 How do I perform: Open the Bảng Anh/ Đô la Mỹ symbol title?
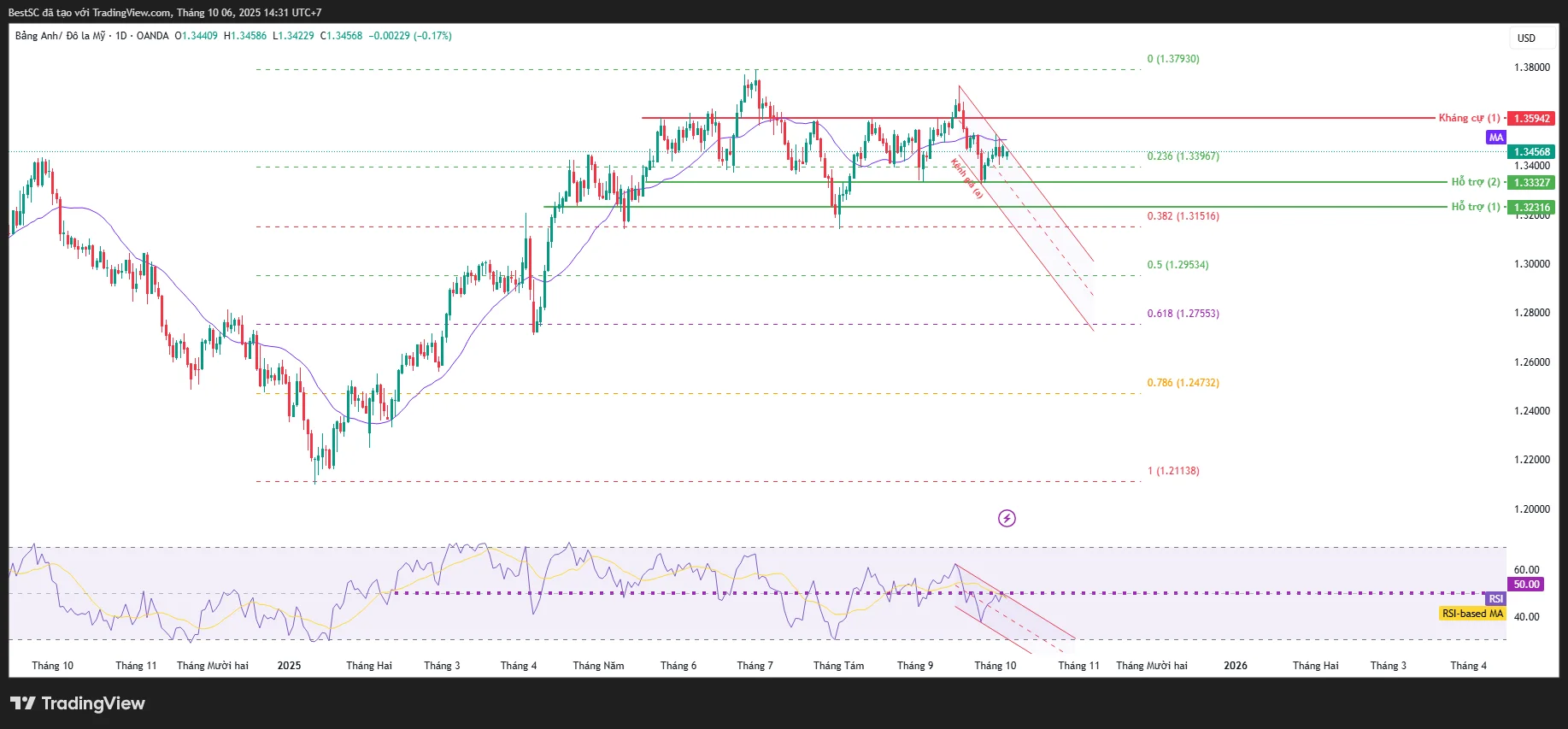pyautogui.click(x=60, y=36)
